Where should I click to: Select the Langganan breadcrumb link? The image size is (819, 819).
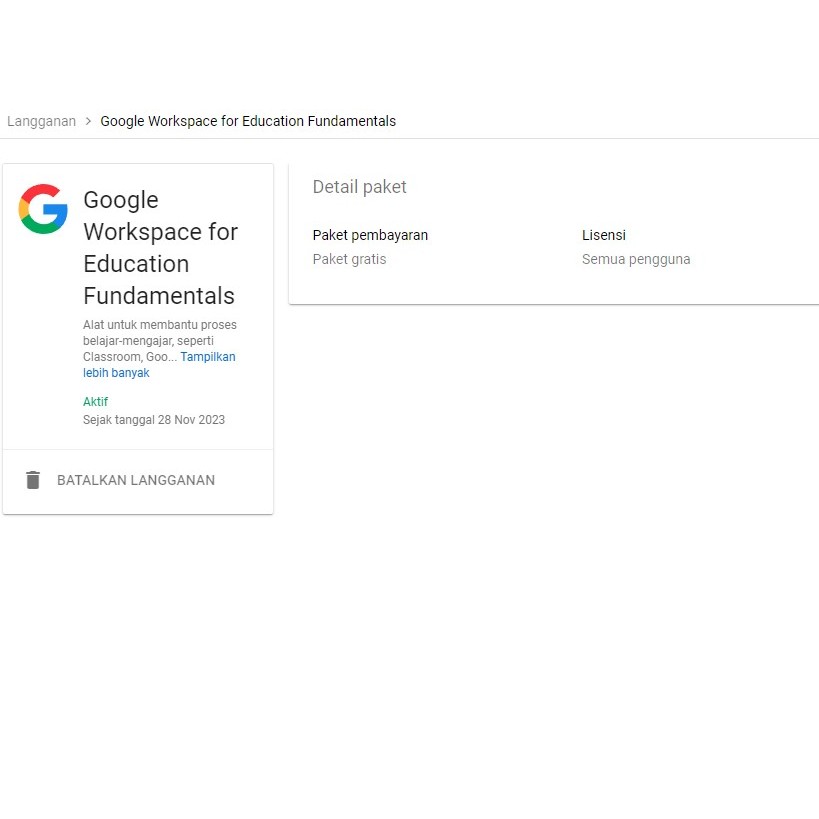click(41, 121)
